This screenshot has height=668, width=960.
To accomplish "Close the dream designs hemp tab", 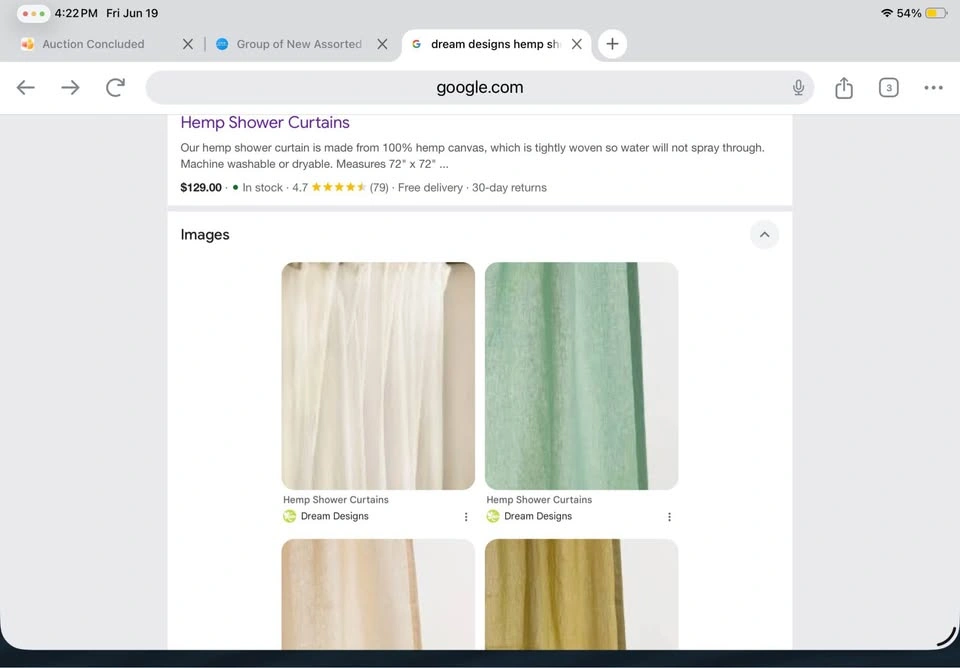I will click(x=576, y=44).
